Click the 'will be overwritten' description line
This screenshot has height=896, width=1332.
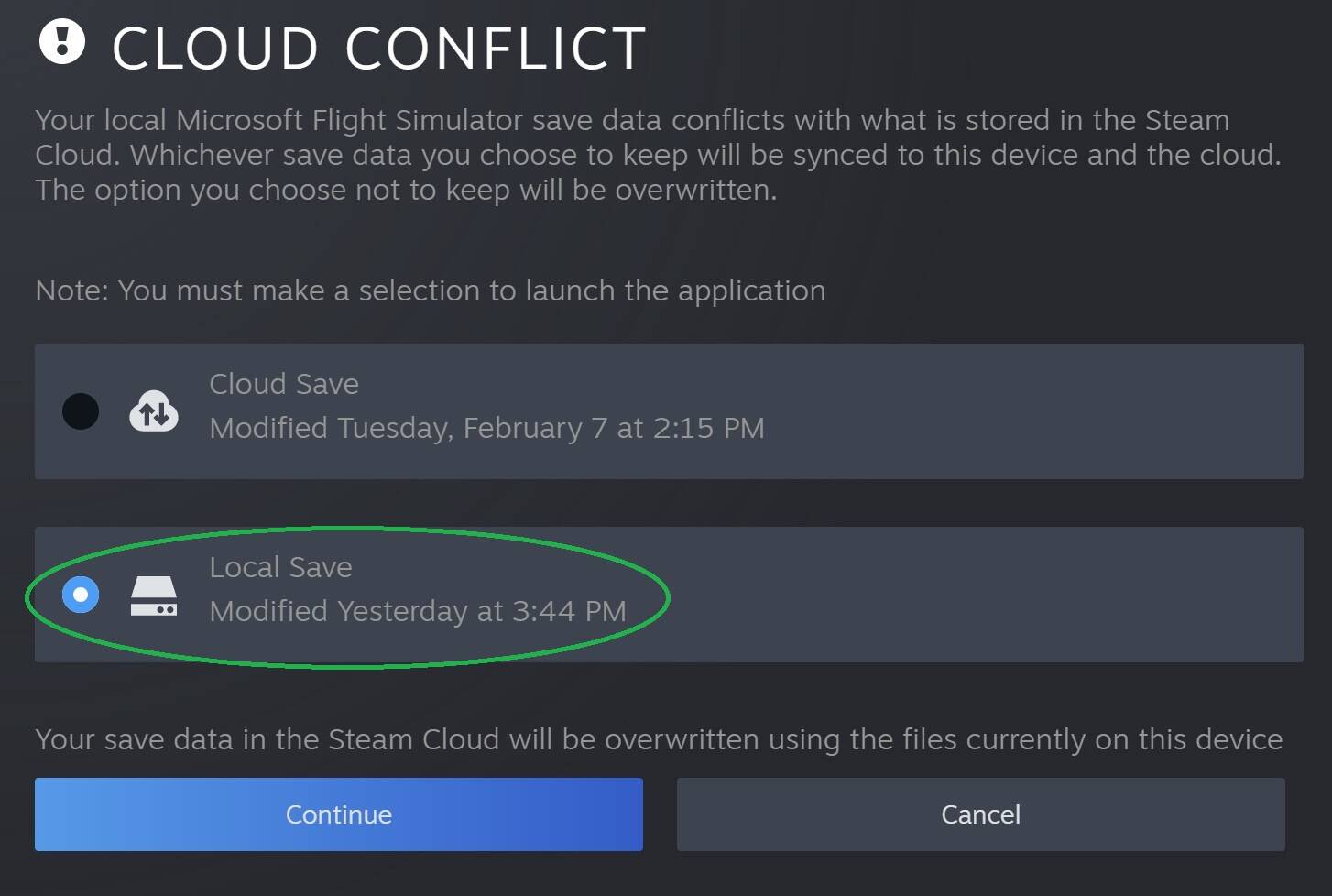point(406,190)
